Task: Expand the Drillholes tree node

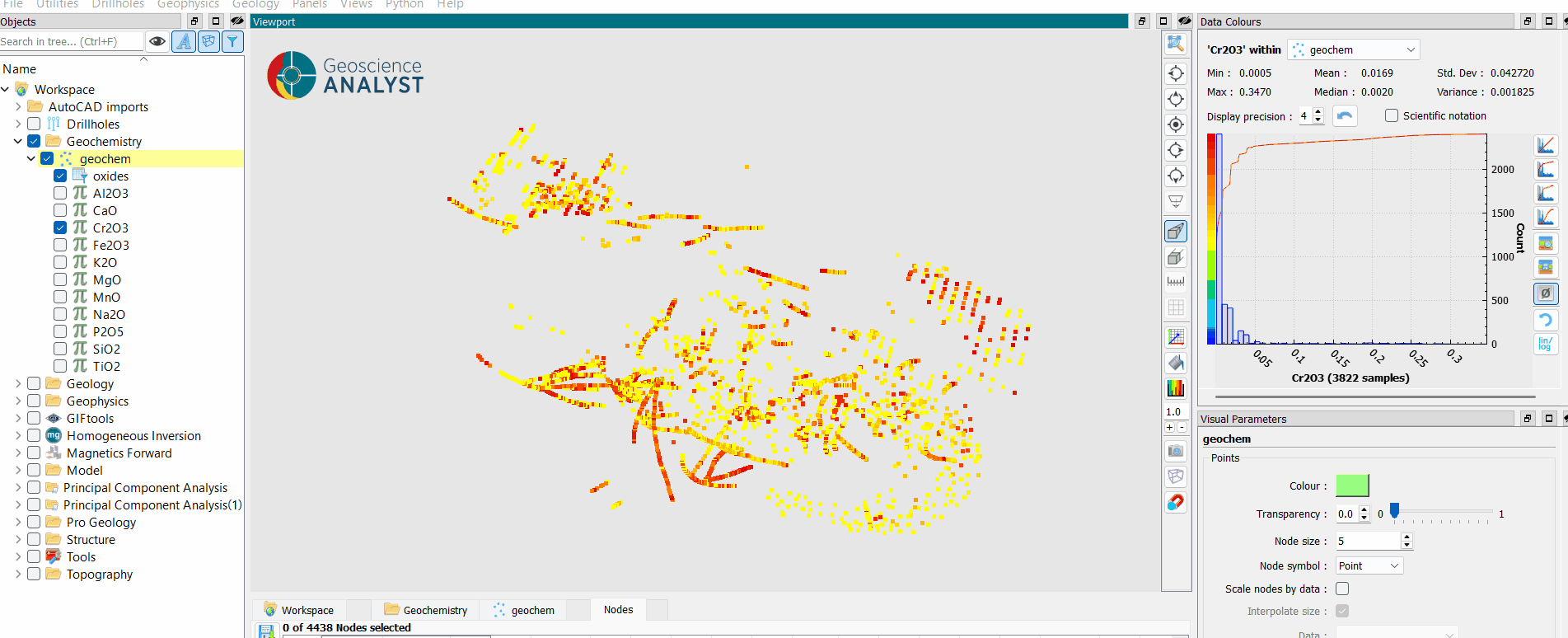Action: (18, 124)
